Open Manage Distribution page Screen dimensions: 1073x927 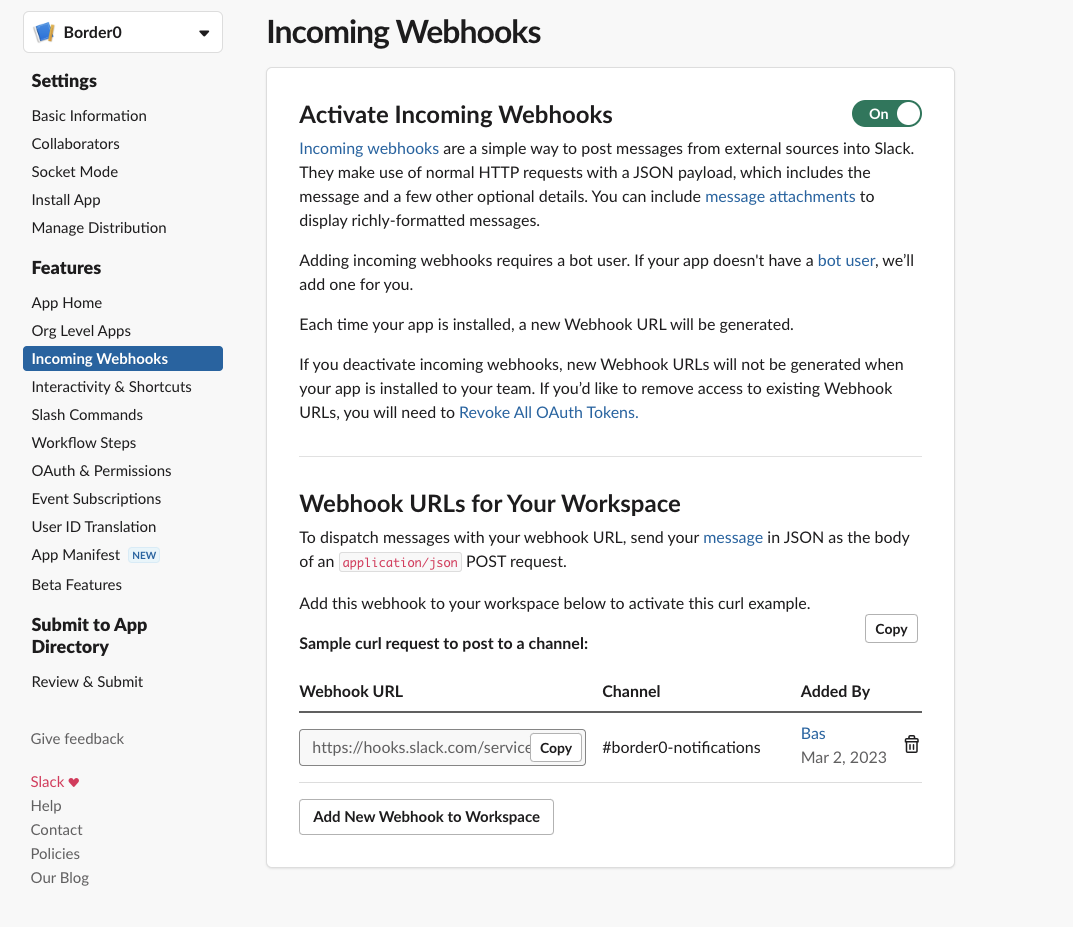[99, 228]
